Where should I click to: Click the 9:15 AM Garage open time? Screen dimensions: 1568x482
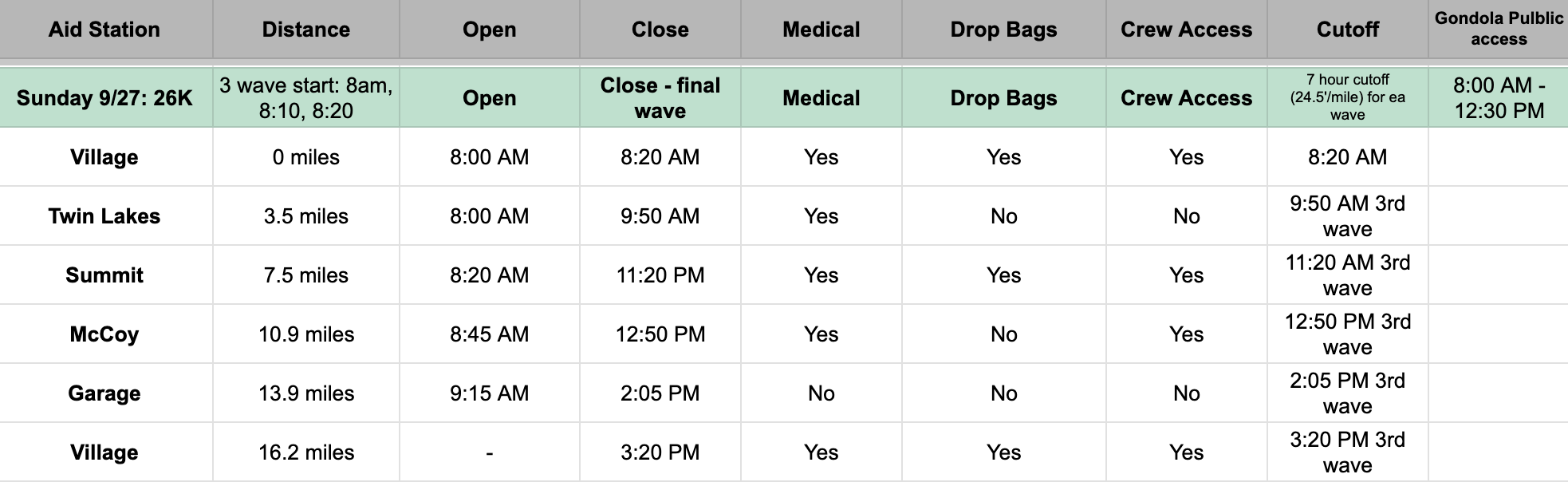pos(490,393)
